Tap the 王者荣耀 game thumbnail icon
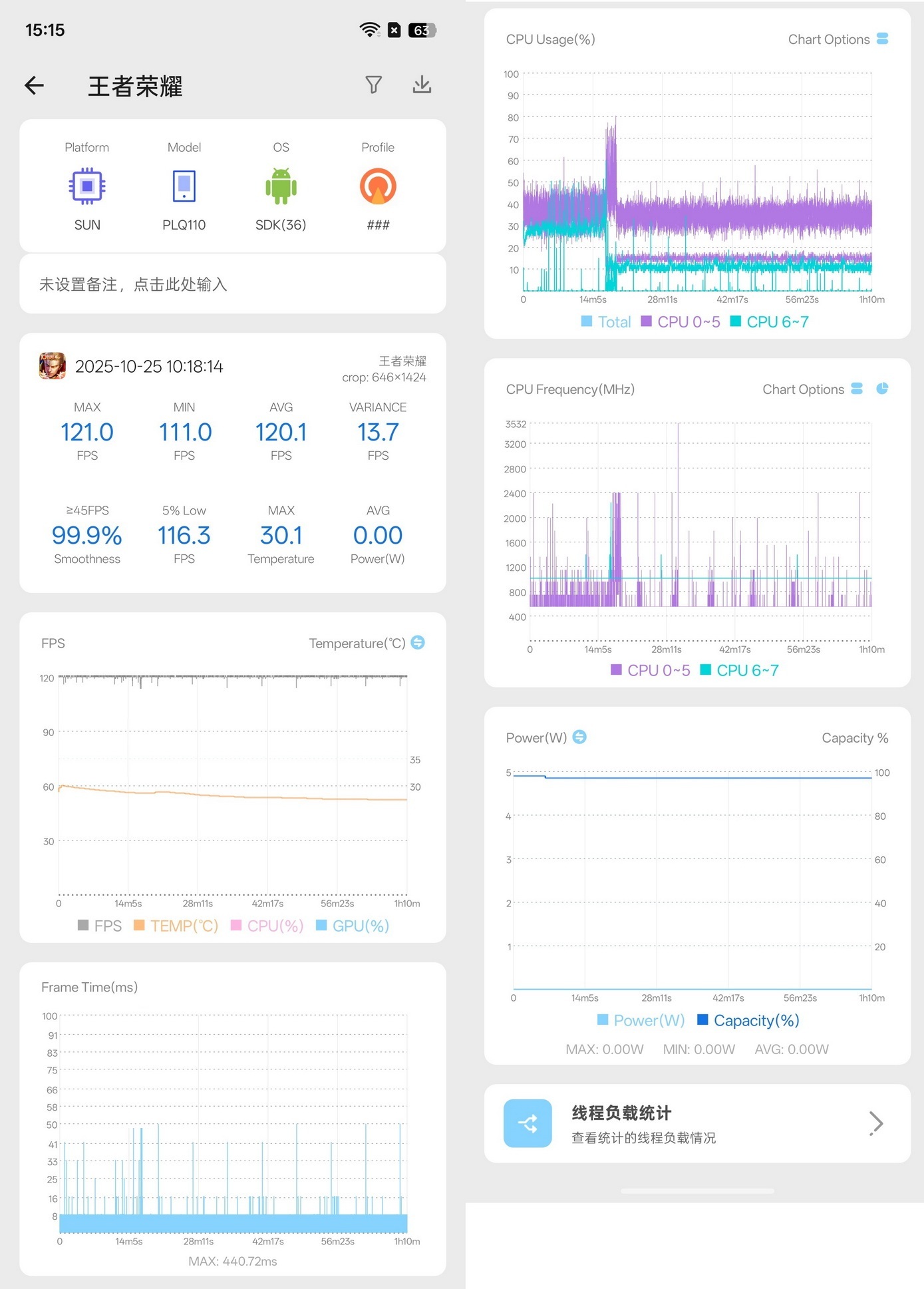924x1289 pixels. [x=53, y=366]
